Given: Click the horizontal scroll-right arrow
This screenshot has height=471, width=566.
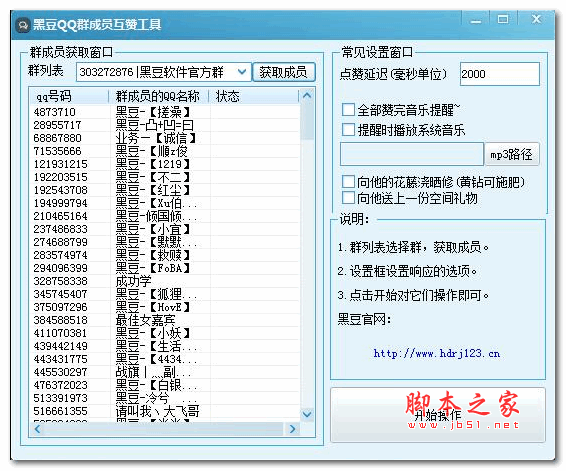Looking at the screenshot, I should pos(293,429).
